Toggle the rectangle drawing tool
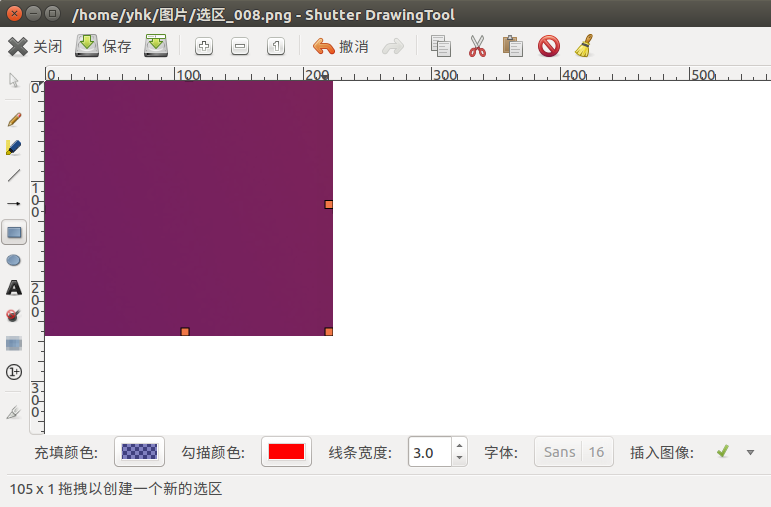The image size is (771, 507). click(14, 232)
